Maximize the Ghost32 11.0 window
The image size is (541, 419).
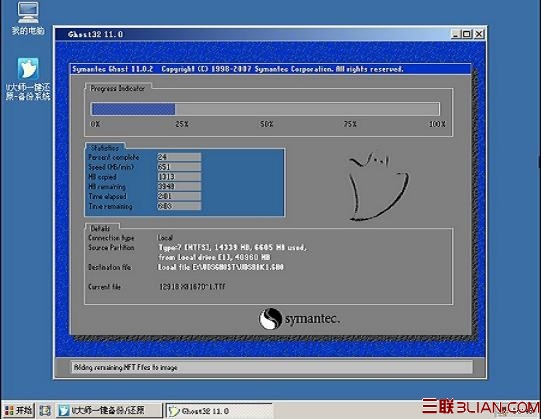click(x=467, y=34)
